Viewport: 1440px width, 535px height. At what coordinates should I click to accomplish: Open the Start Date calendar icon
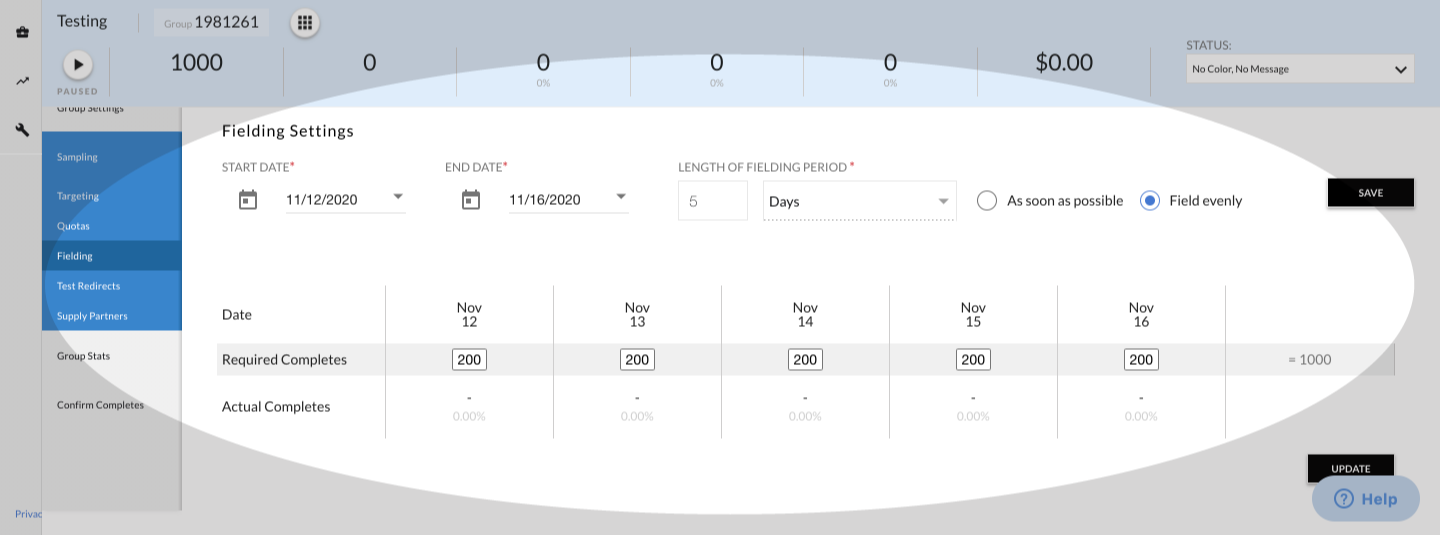(248, 200)
